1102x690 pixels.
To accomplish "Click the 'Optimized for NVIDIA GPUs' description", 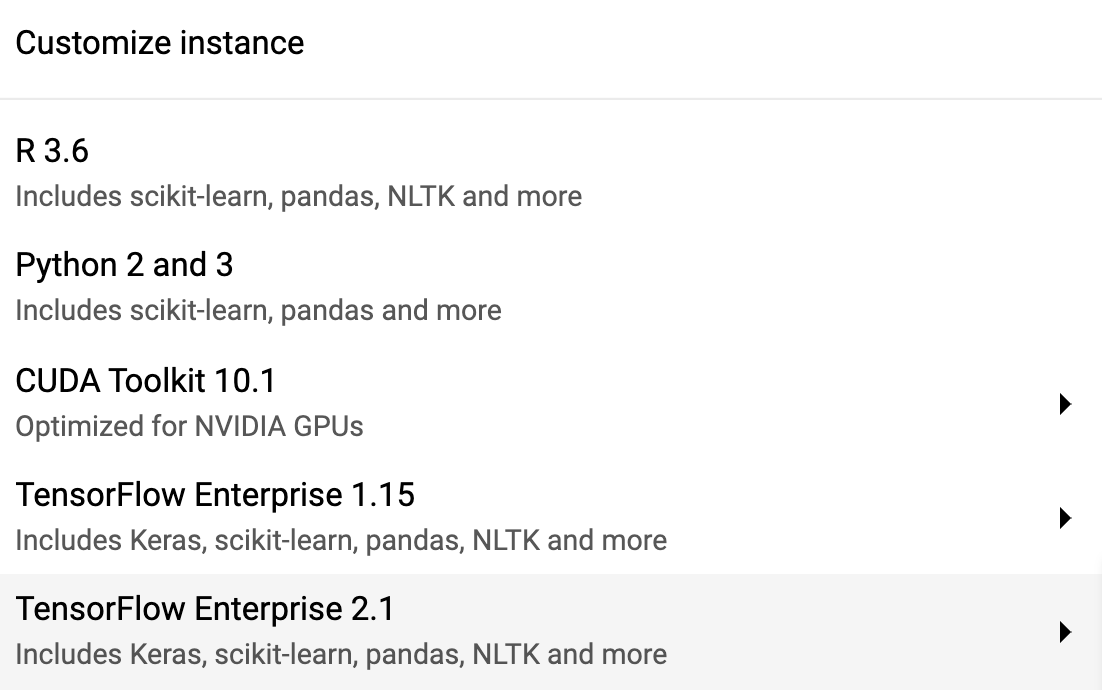I will click(189, 427).
